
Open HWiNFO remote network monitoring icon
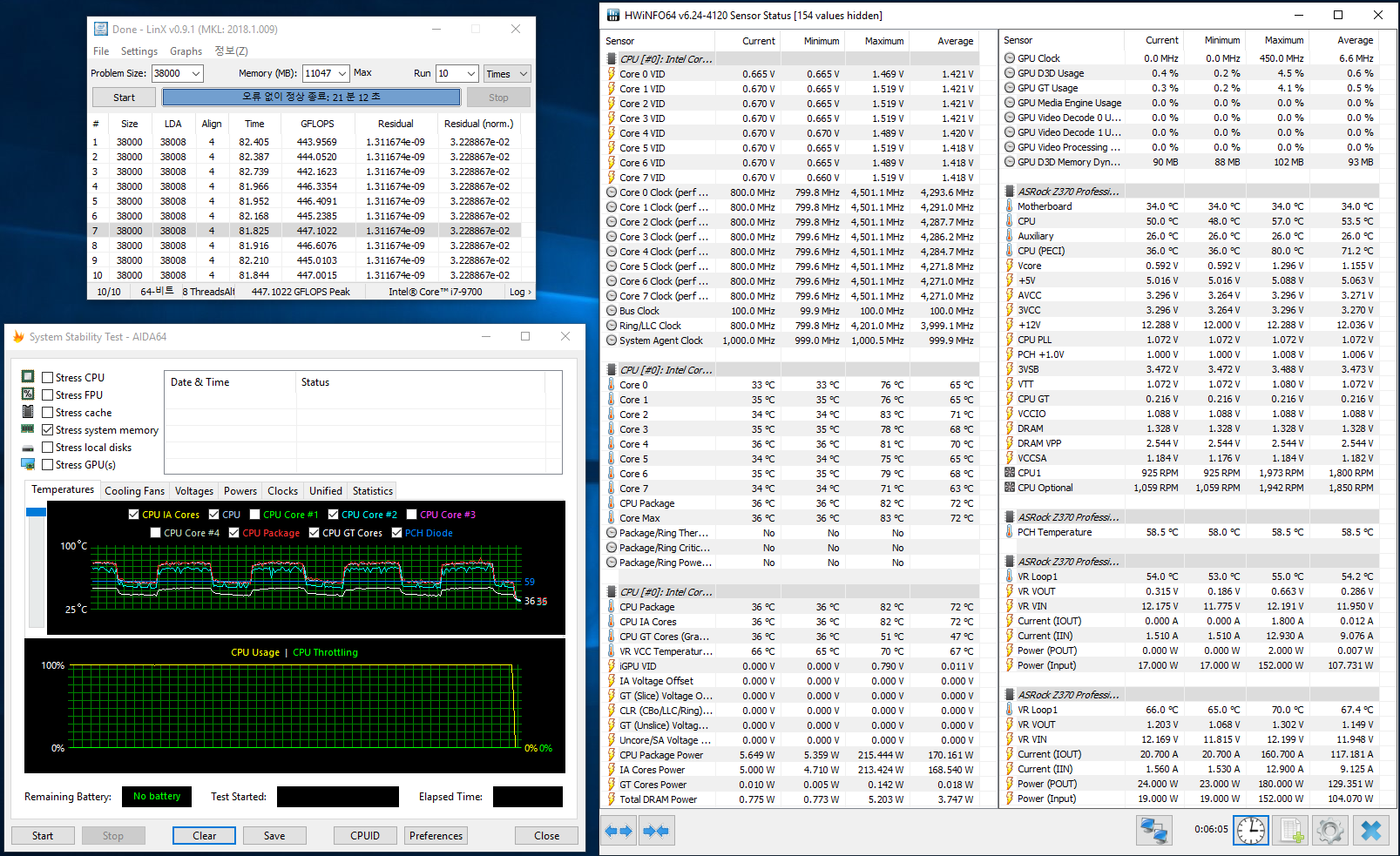tap(1154, 831)
